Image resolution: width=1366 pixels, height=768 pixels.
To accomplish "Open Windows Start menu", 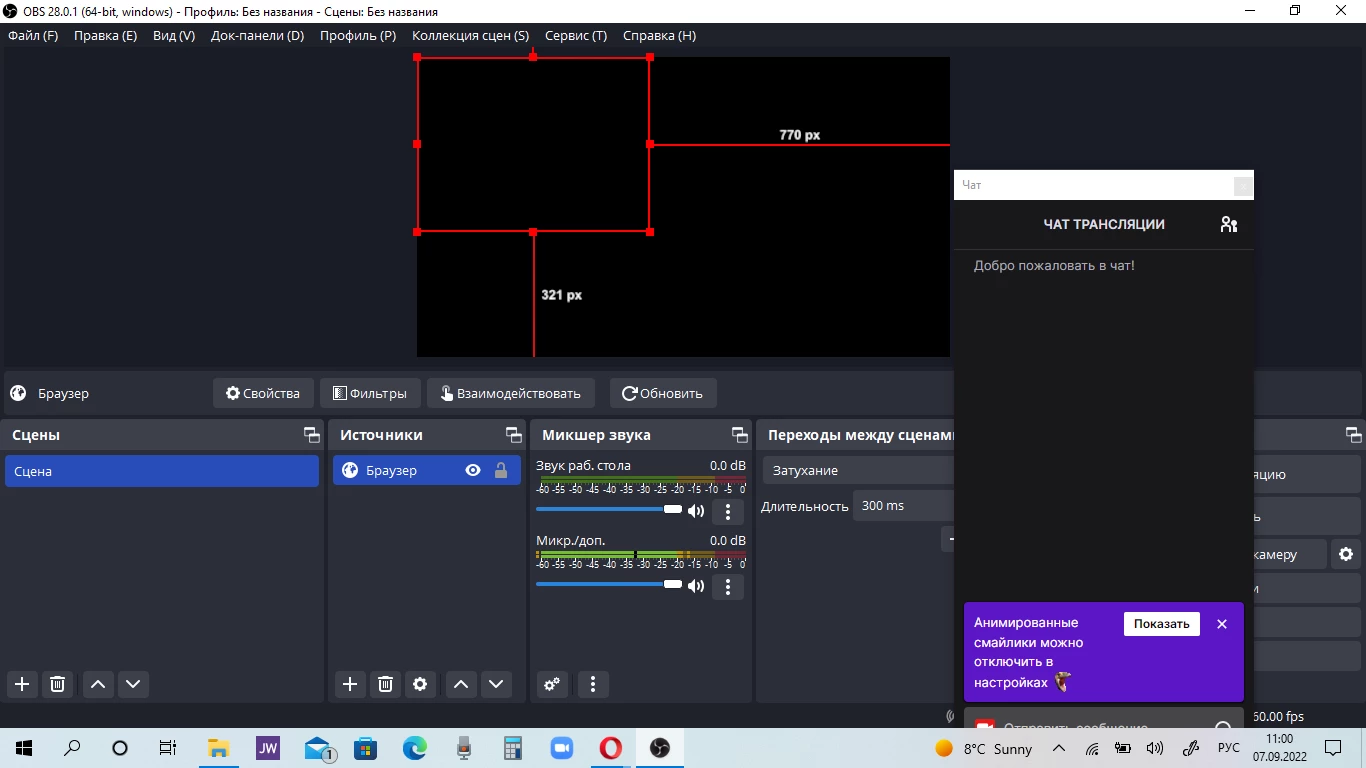I will tap(24, 748).
